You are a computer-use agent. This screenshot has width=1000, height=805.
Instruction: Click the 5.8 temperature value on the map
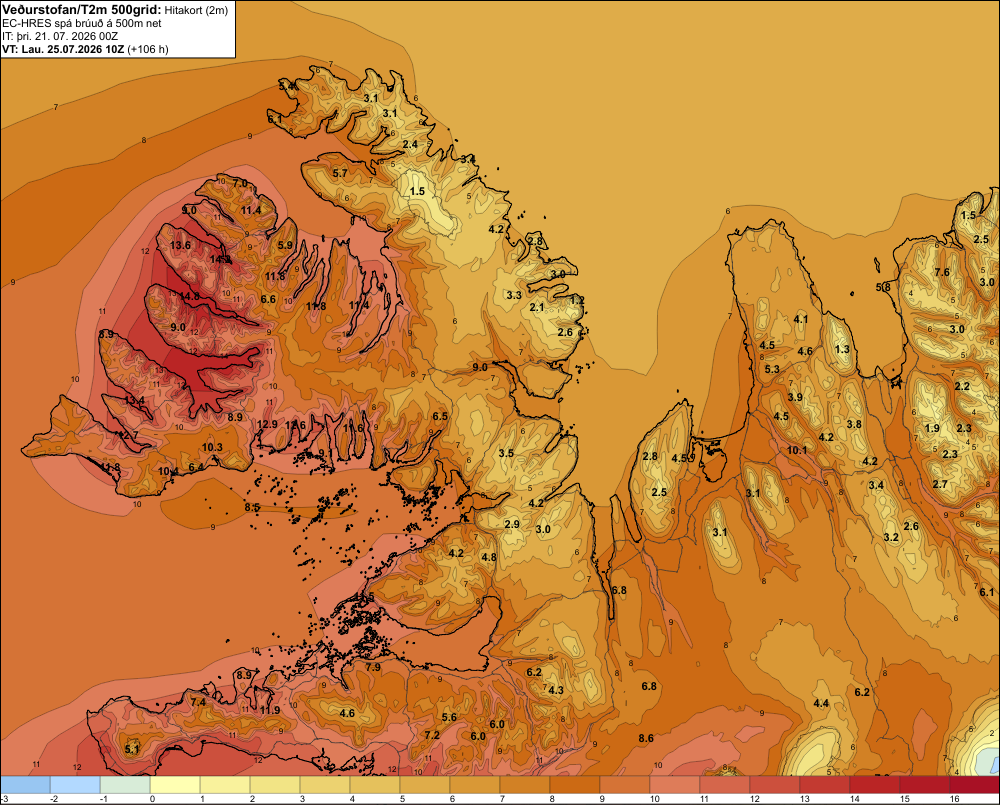pyautogui.click(x=883, y=288)
